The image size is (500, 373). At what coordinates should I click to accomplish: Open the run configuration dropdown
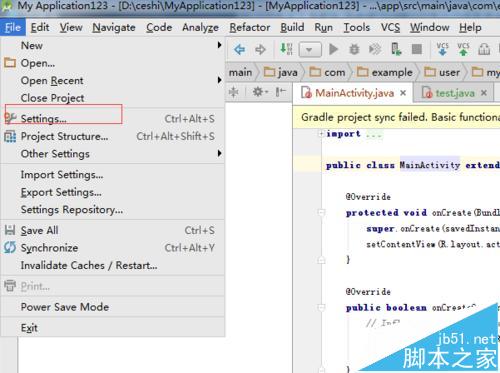(310, 50)
